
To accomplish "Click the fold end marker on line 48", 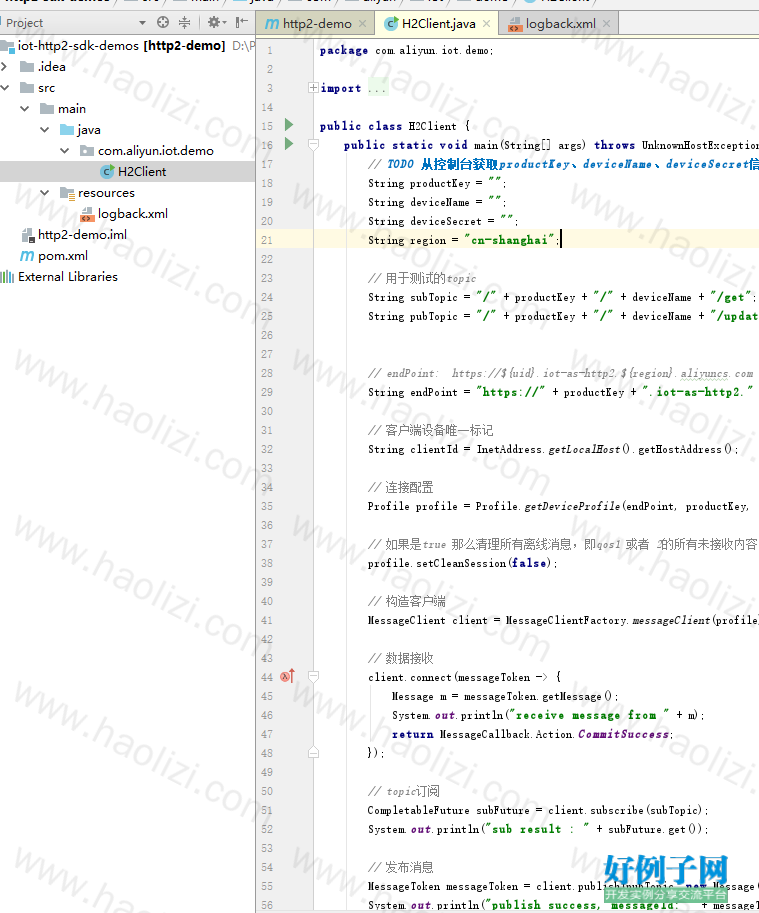I will (x=313, y=752).
